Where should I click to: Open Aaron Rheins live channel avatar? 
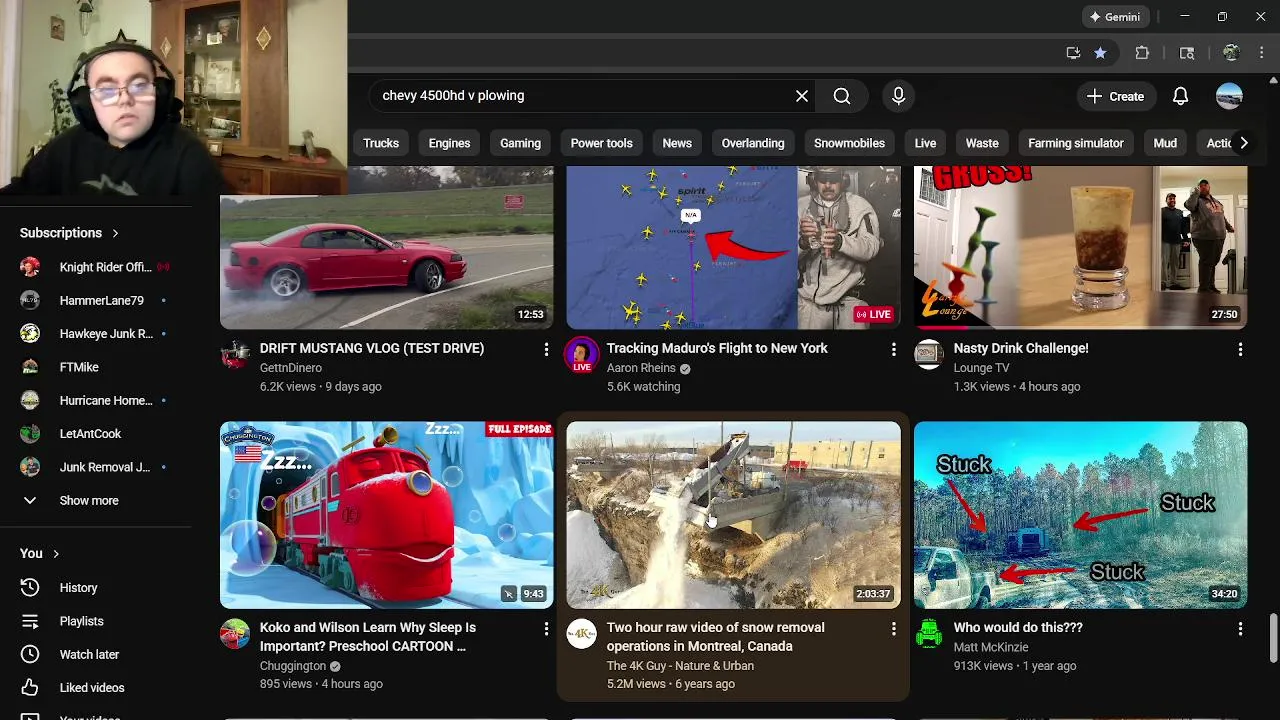tap(582, 355)
